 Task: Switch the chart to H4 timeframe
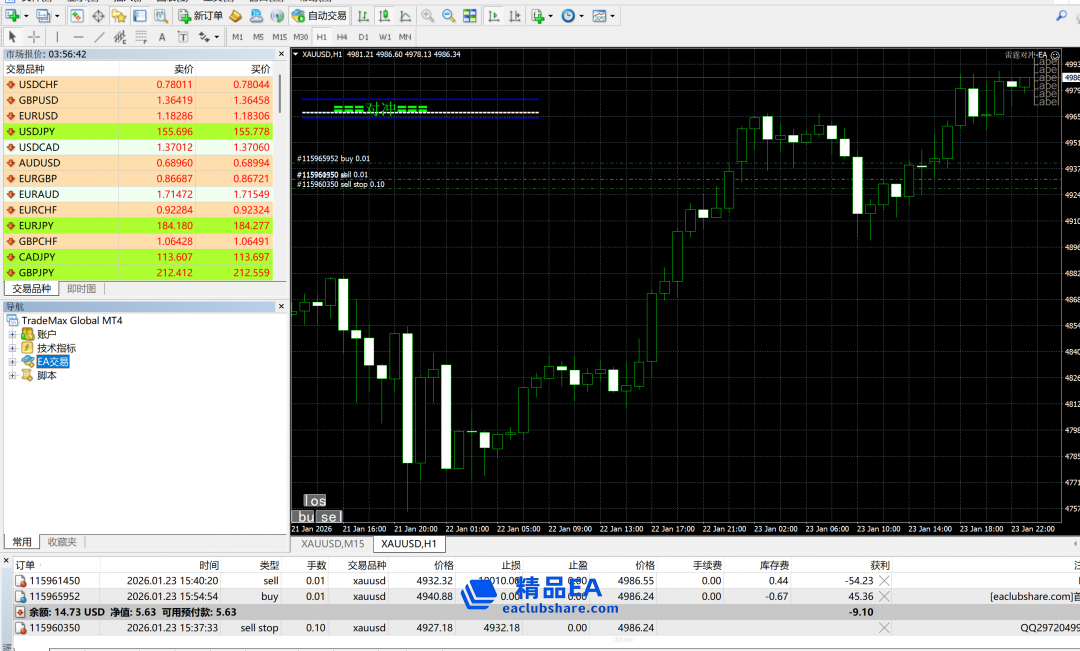point(343,37)
